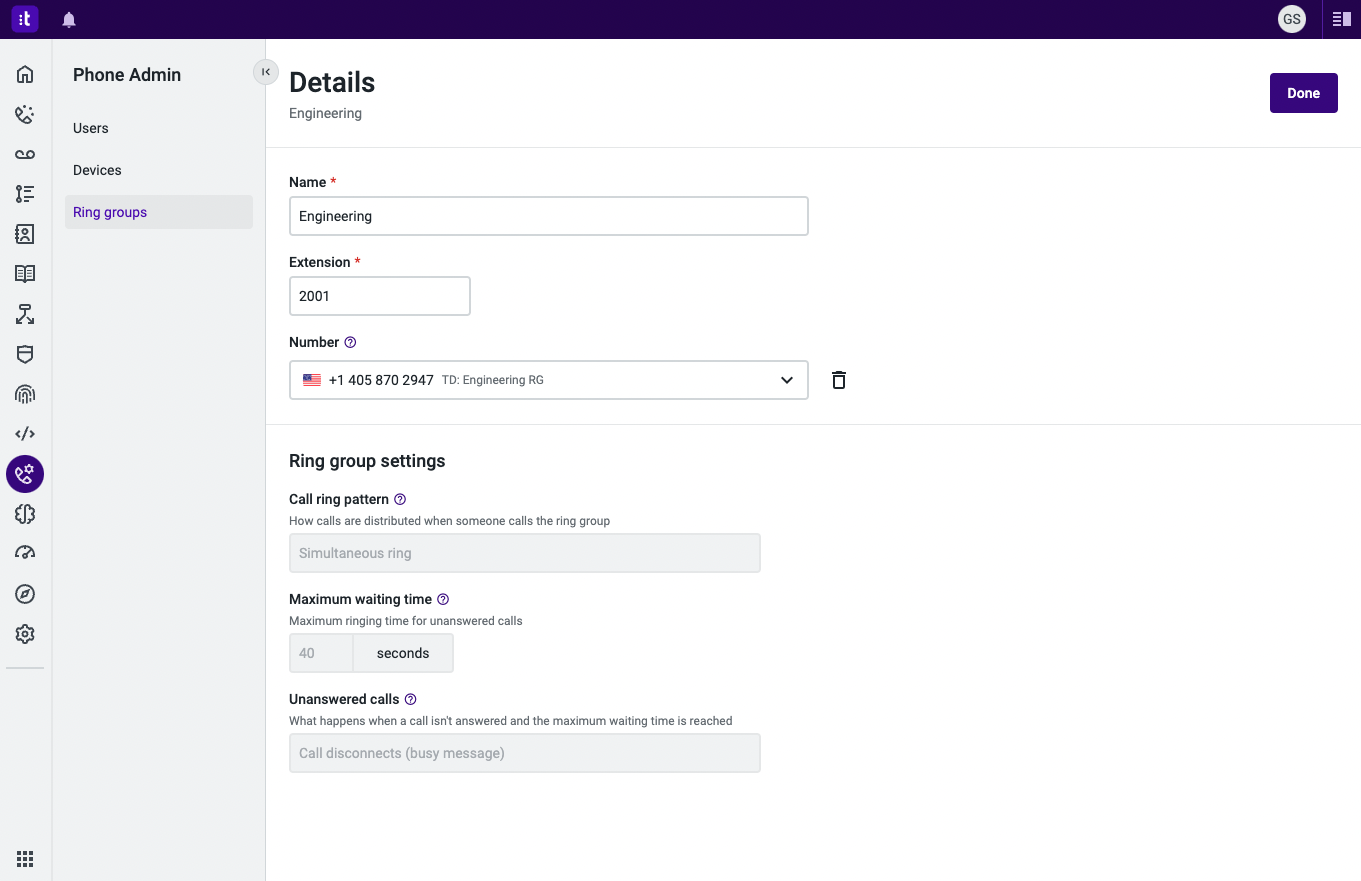
Task: Open the AI brain icon in sidebar
Action: (25, 514)
